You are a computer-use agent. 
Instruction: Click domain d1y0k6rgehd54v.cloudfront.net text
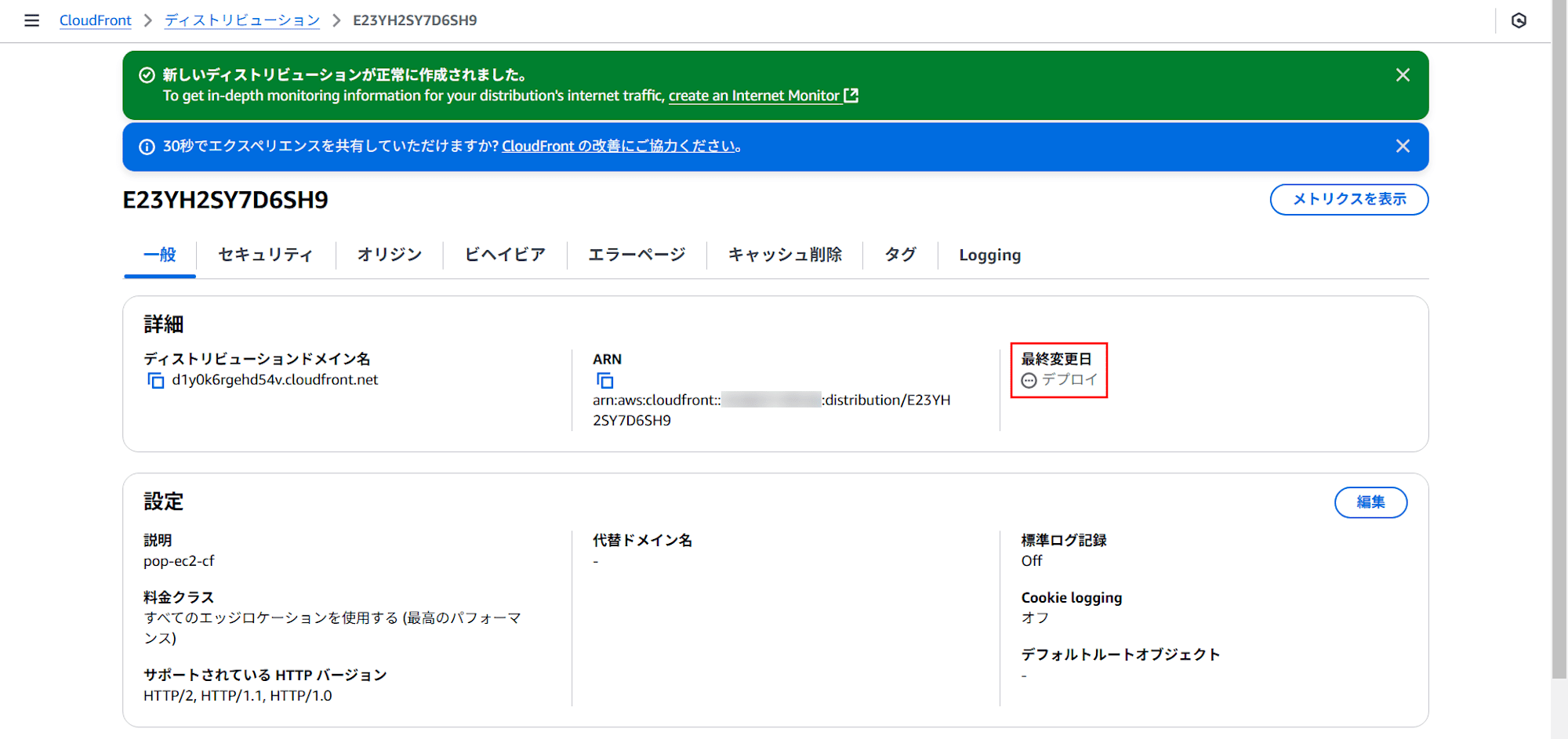(275, 380)
